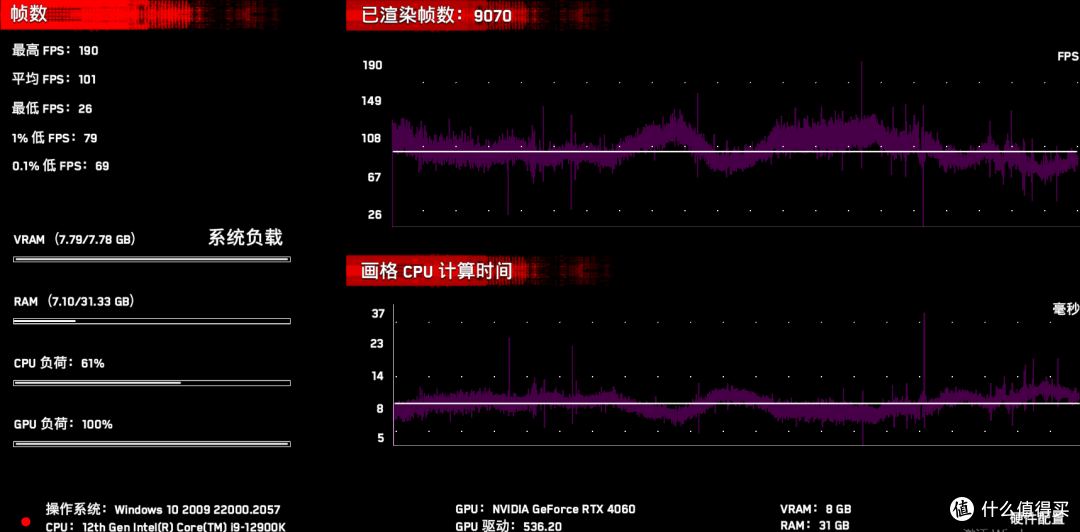Screen dimensions: 1080x532
Task: Click the GPU 负荷：100% label
Action: pyautogui.click(x=63, y=424)
